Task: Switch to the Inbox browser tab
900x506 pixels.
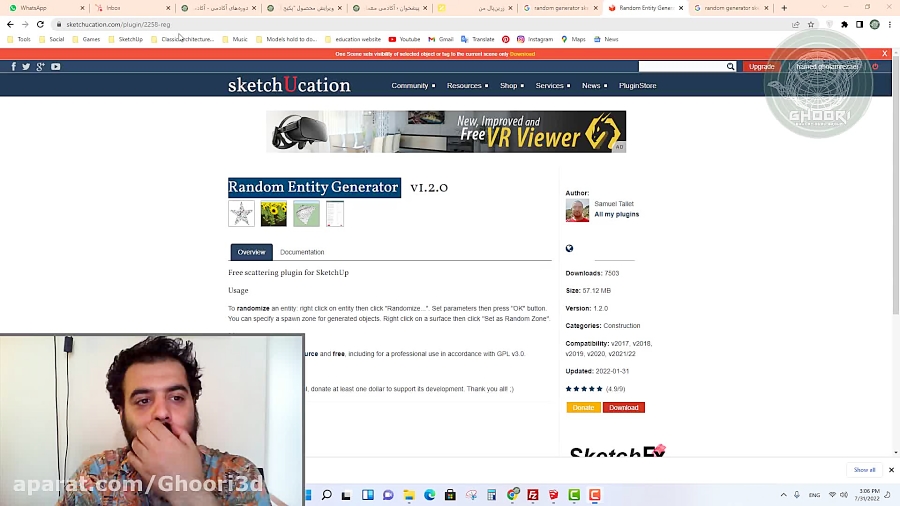Action: pyautogui.click(x=133, y=8)
